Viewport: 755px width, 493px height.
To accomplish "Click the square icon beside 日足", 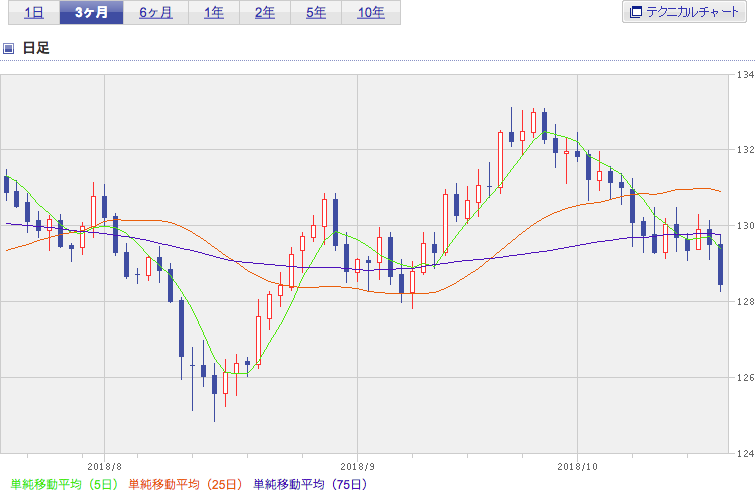I will pyautogui.click(x=8, y=48).
